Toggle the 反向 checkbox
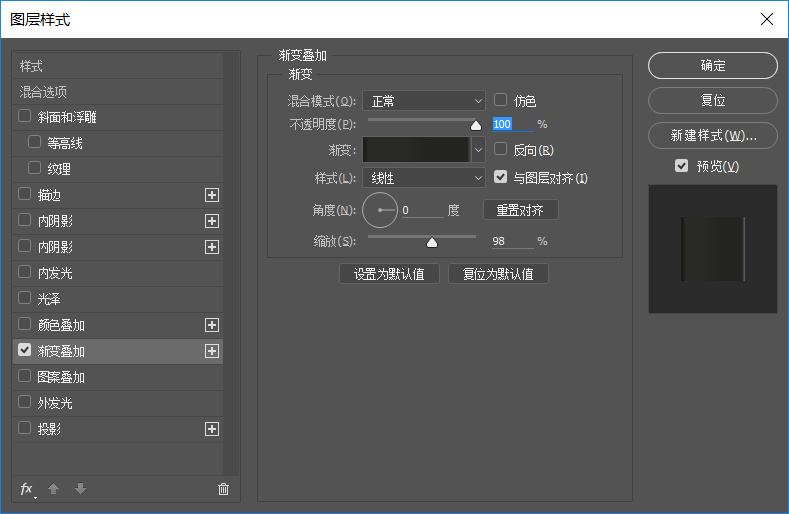Image resolution: width=789 pixels, height=514 pixels. tap(501, 149)
